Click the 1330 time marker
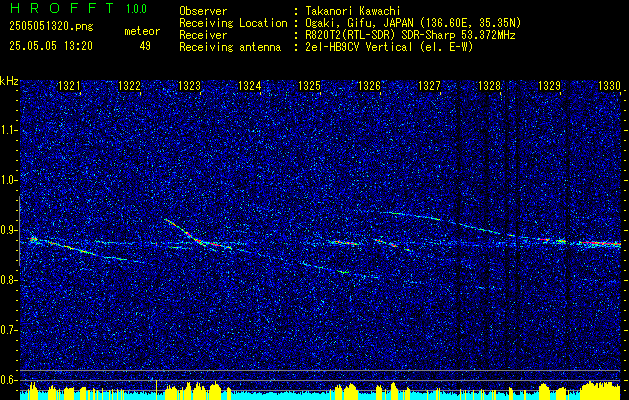Viewport: 629px width, 400px height. [609, 86]
